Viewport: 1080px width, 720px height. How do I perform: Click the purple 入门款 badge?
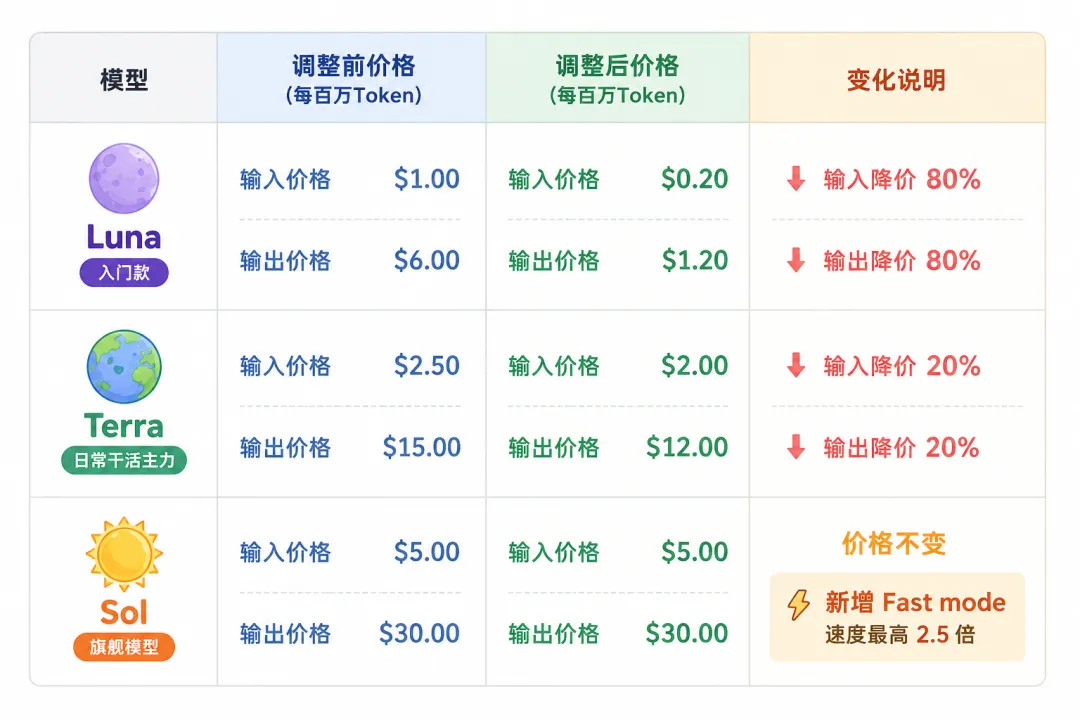click(x=124, y=272)
